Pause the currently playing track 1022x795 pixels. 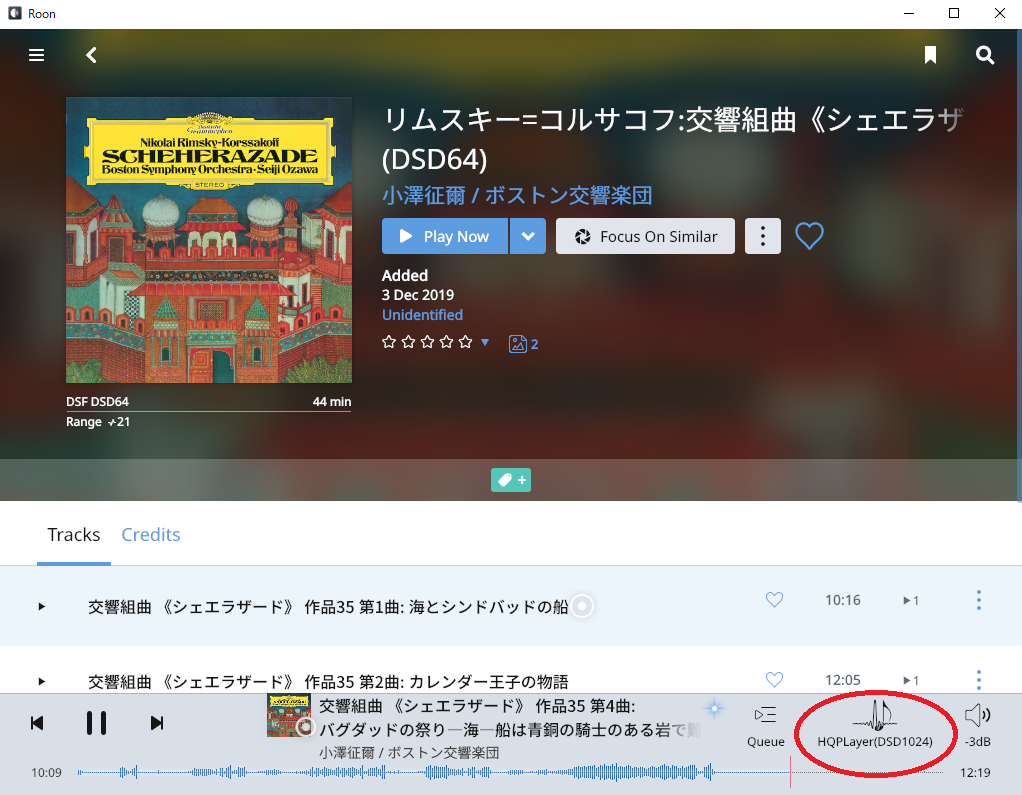tap(96, 723)
